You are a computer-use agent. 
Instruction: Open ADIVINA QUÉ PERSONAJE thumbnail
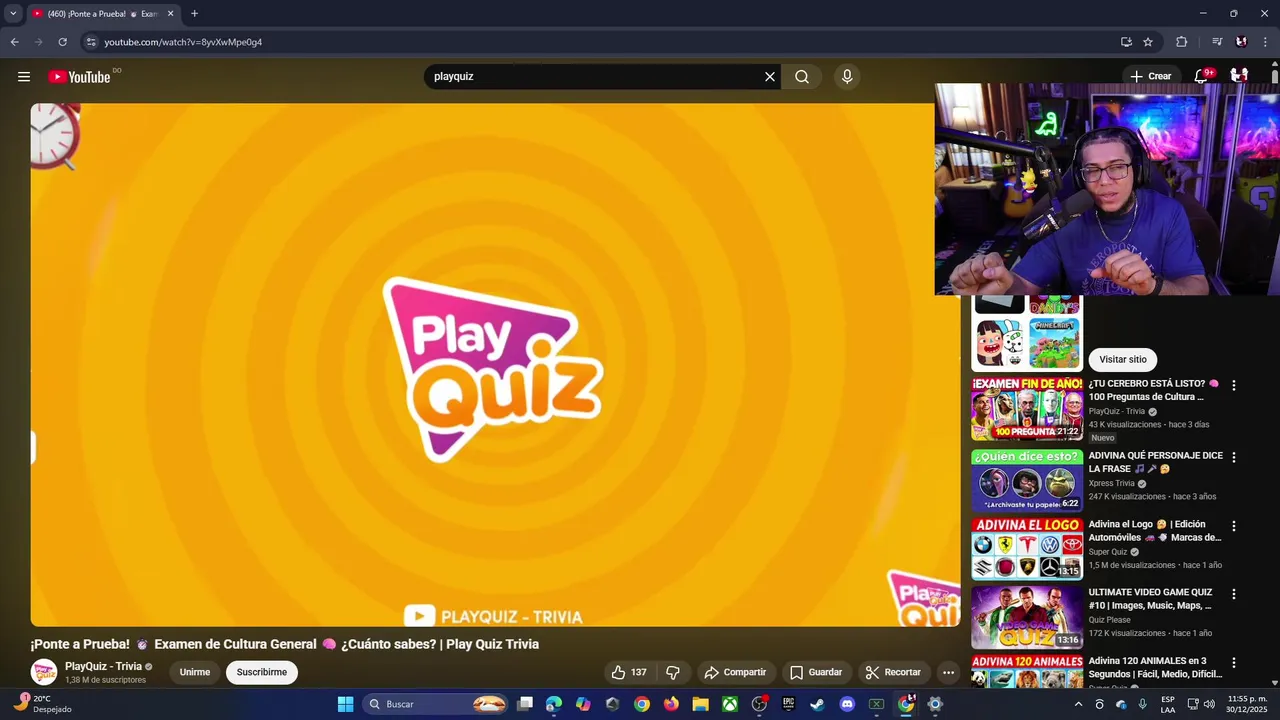tap(1027, 481)
